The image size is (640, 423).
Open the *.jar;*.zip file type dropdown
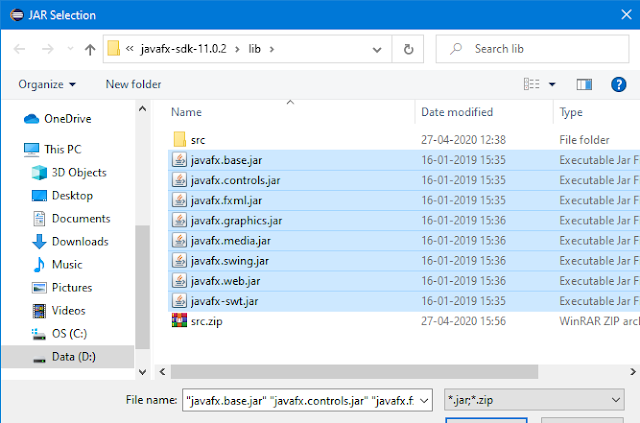534,400
